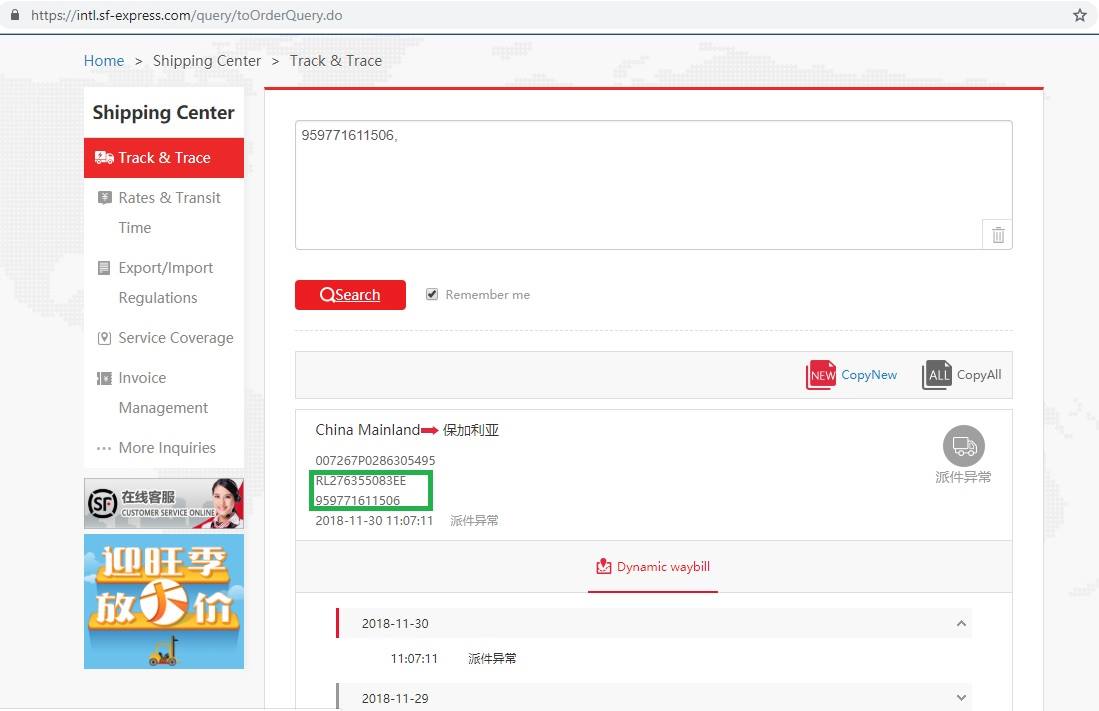This screenshot has height=711, width=1099.
Task: Click the CopyAll link text
Action: tap(979, 375)
